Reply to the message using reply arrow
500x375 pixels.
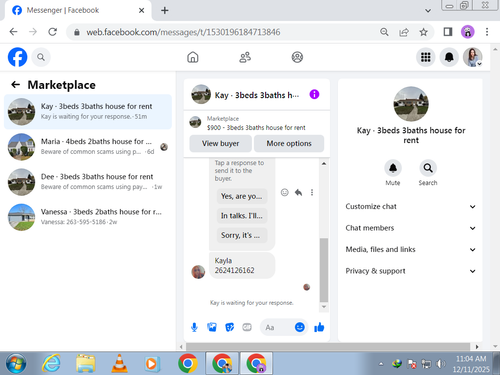(x=298, y=192)
